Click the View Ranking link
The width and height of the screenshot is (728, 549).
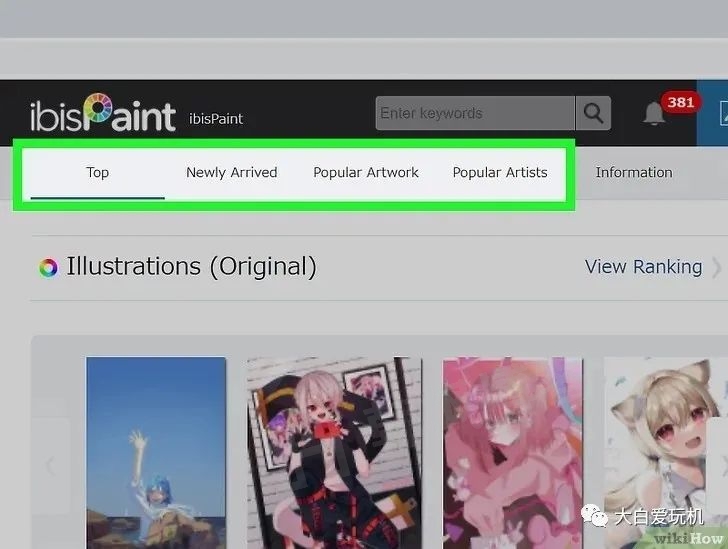643,267
